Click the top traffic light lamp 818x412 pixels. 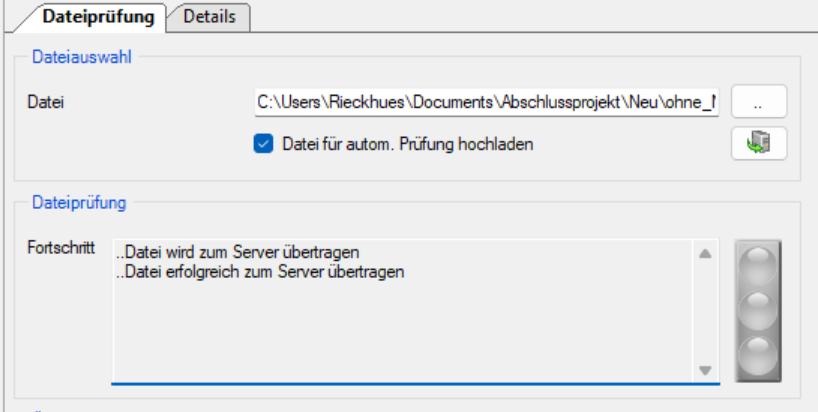[759, 264]
